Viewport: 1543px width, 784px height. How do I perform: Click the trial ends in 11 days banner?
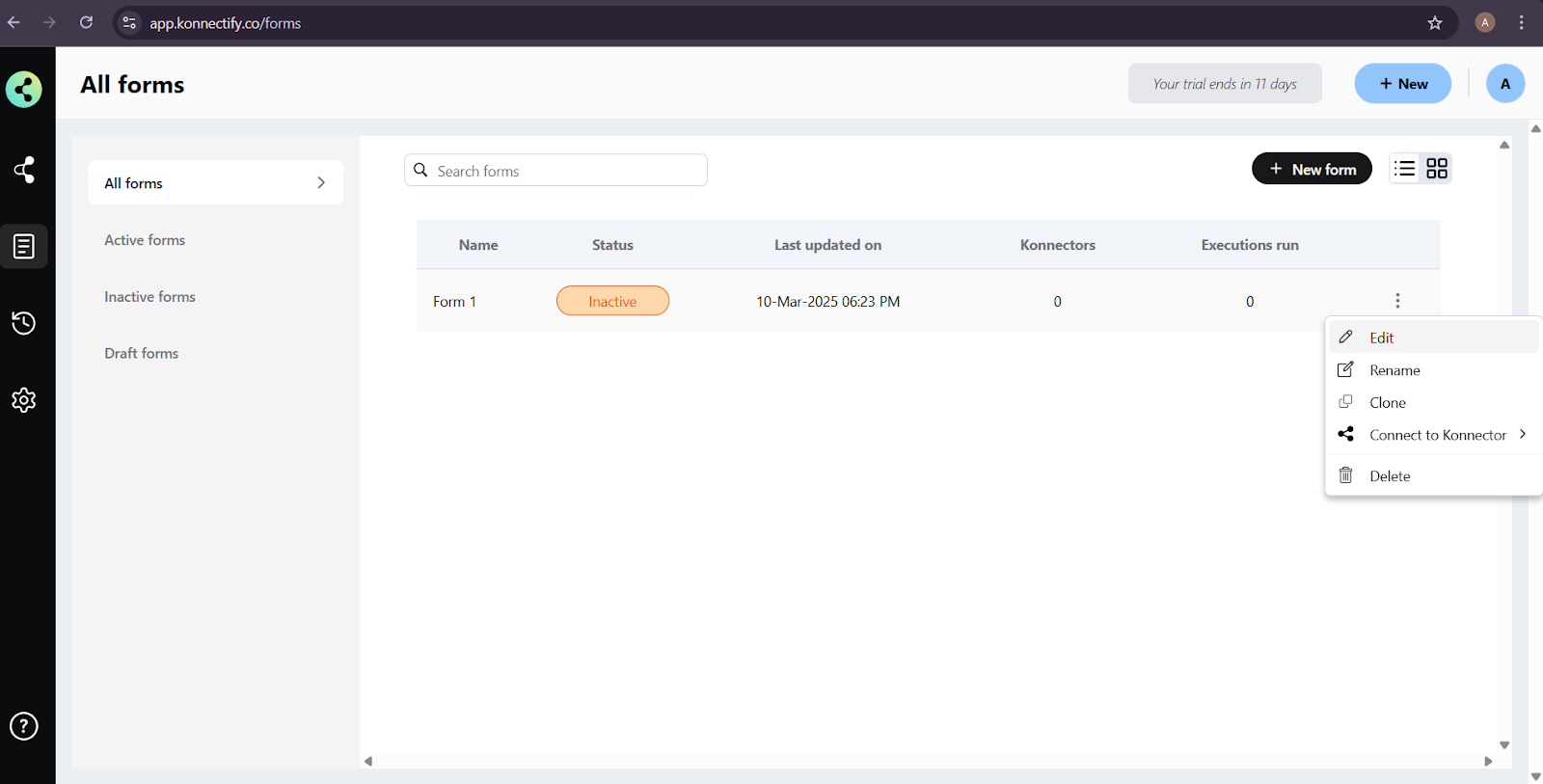[1225, 84]
